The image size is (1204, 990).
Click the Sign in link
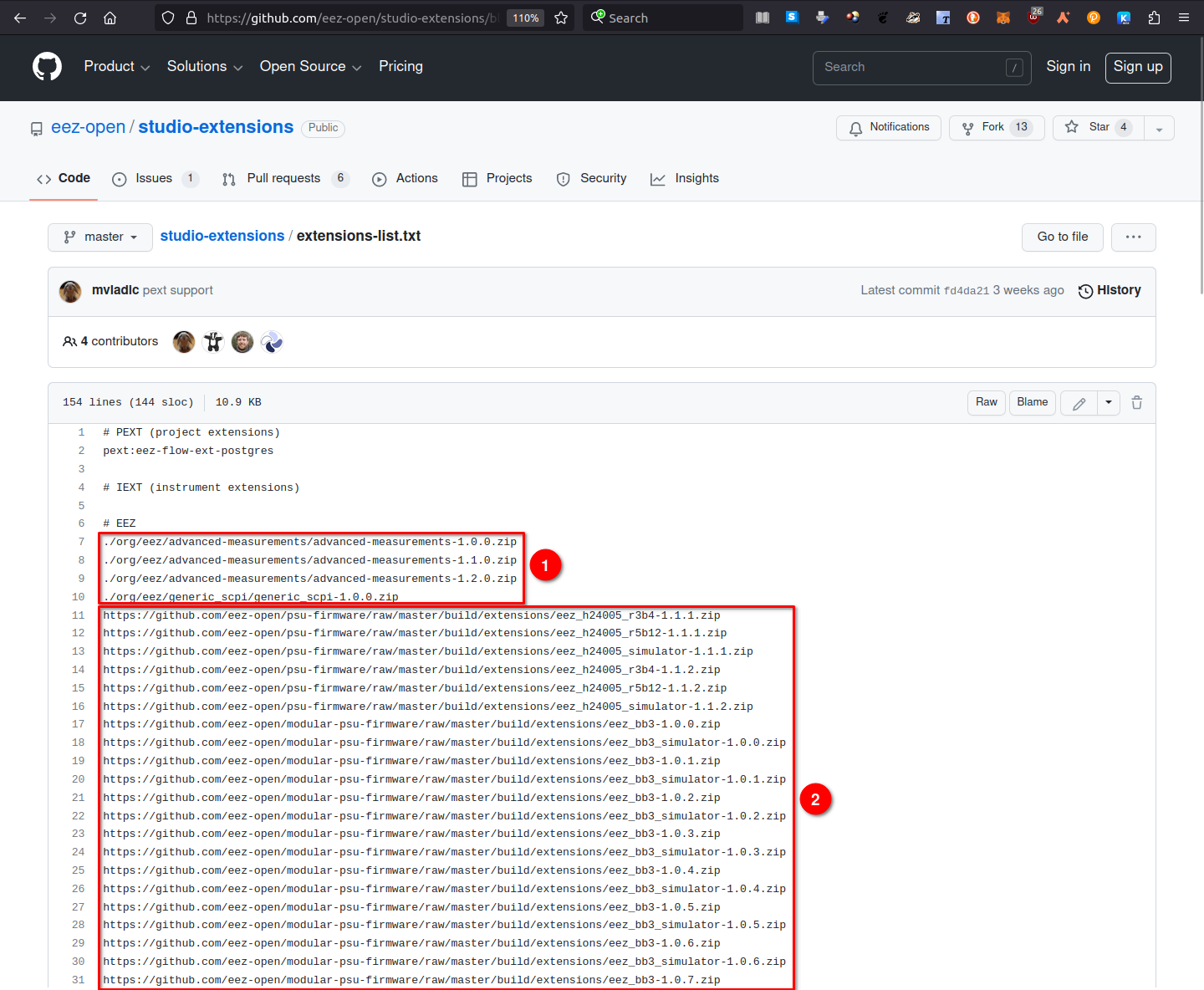[1069, 67]
